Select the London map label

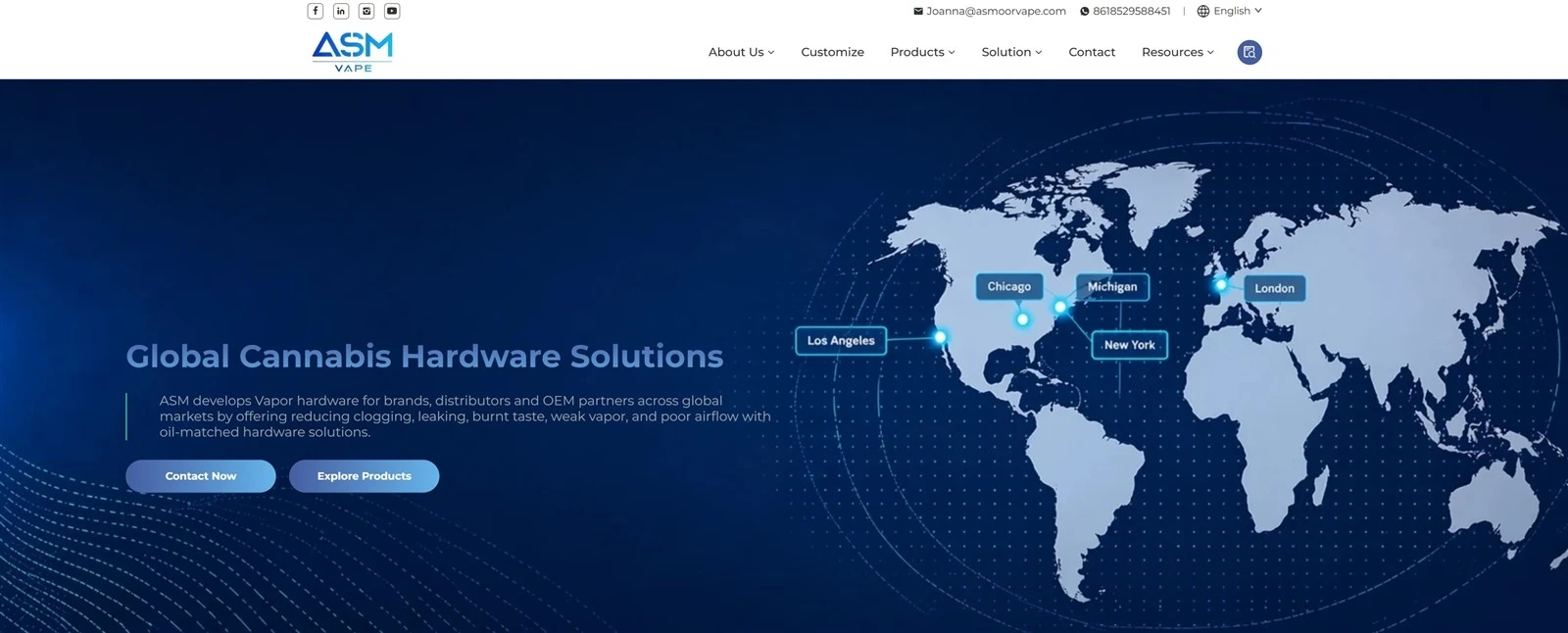tap(1274, 288)
